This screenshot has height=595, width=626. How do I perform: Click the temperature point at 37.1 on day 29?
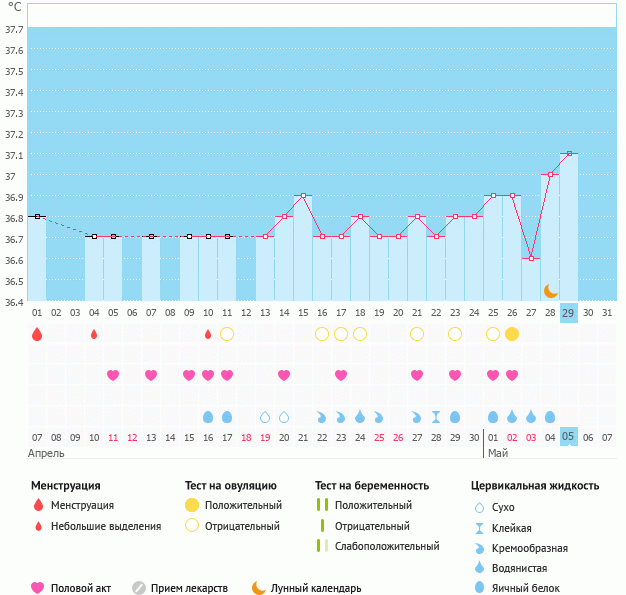pos(569,154)
